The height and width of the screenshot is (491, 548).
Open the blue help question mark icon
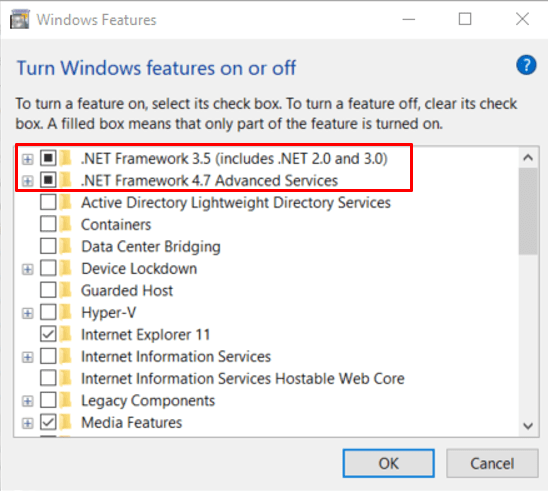pyautogui.click(x=526, y=65)
